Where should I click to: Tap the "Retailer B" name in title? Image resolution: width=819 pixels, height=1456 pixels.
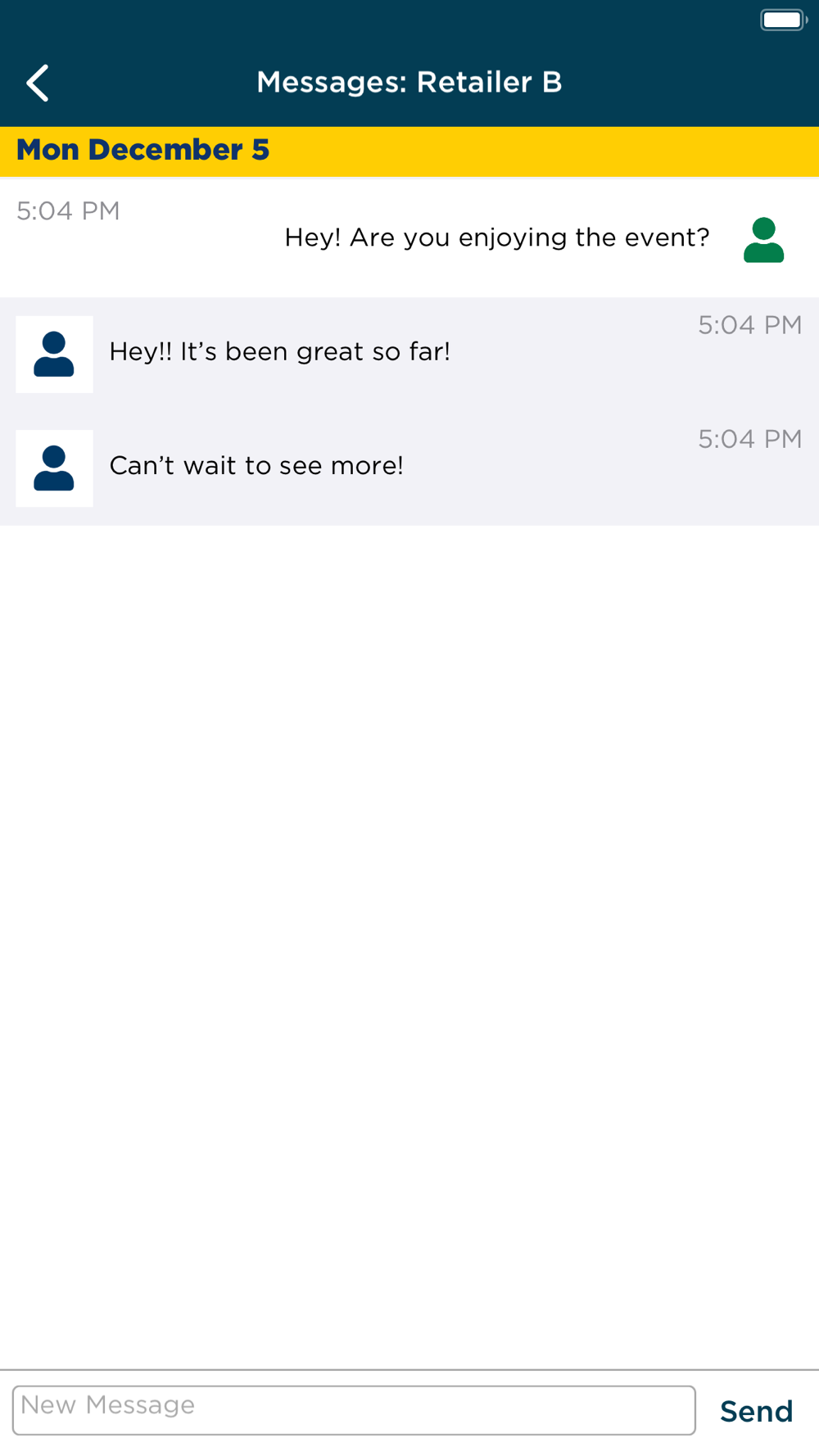(x=489, y=82)
